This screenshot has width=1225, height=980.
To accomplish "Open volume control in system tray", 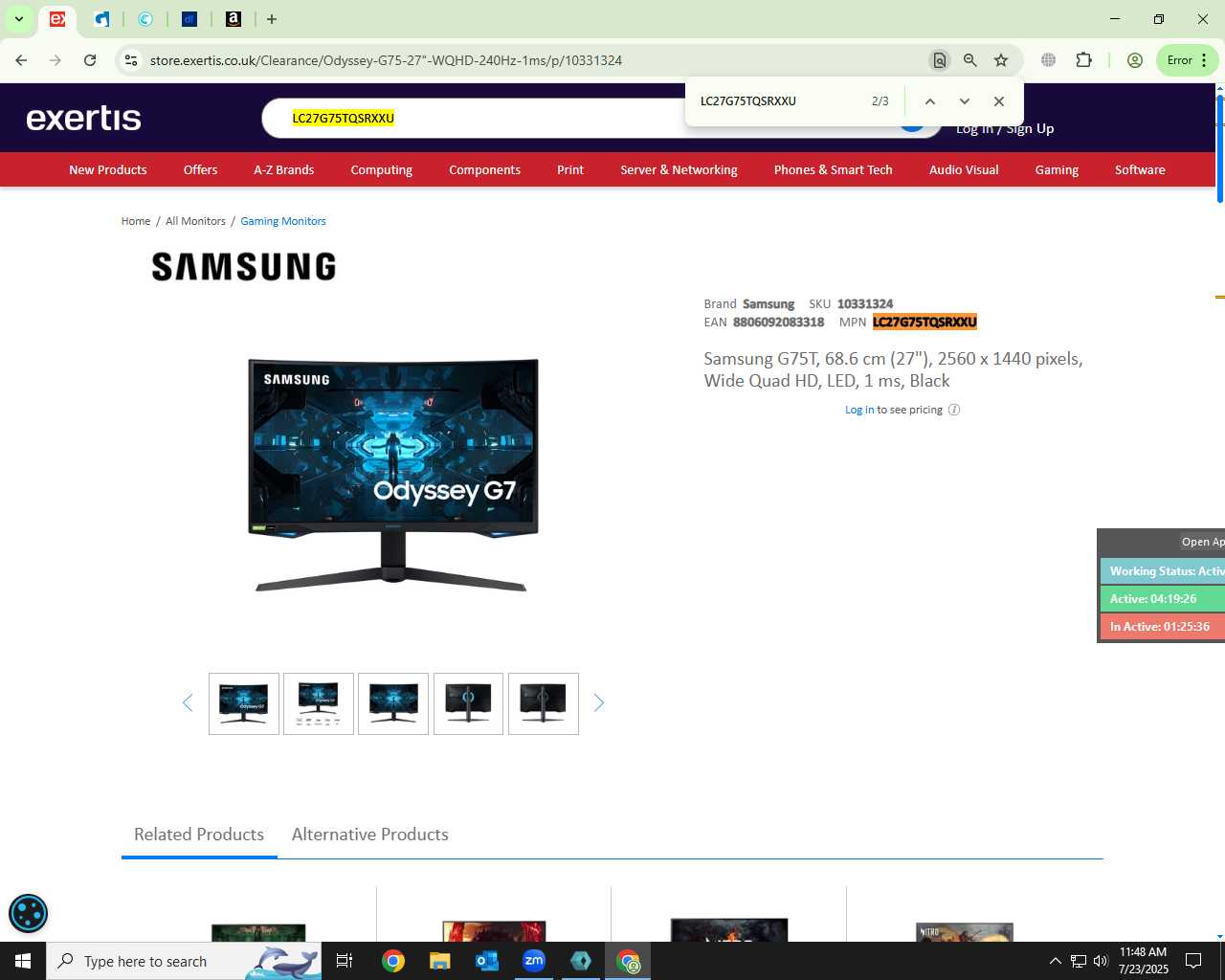I will click(x=1101, y=961).
